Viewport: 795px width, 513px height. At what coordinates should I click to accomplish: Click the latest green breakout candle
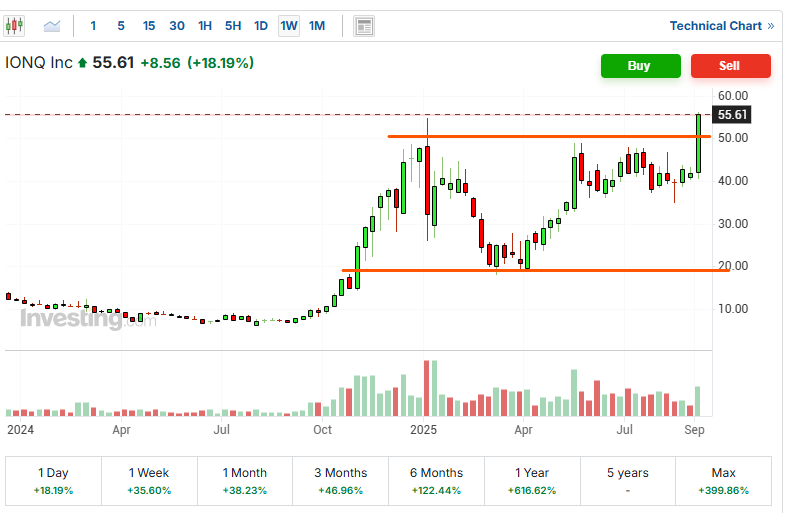(699, 143)
